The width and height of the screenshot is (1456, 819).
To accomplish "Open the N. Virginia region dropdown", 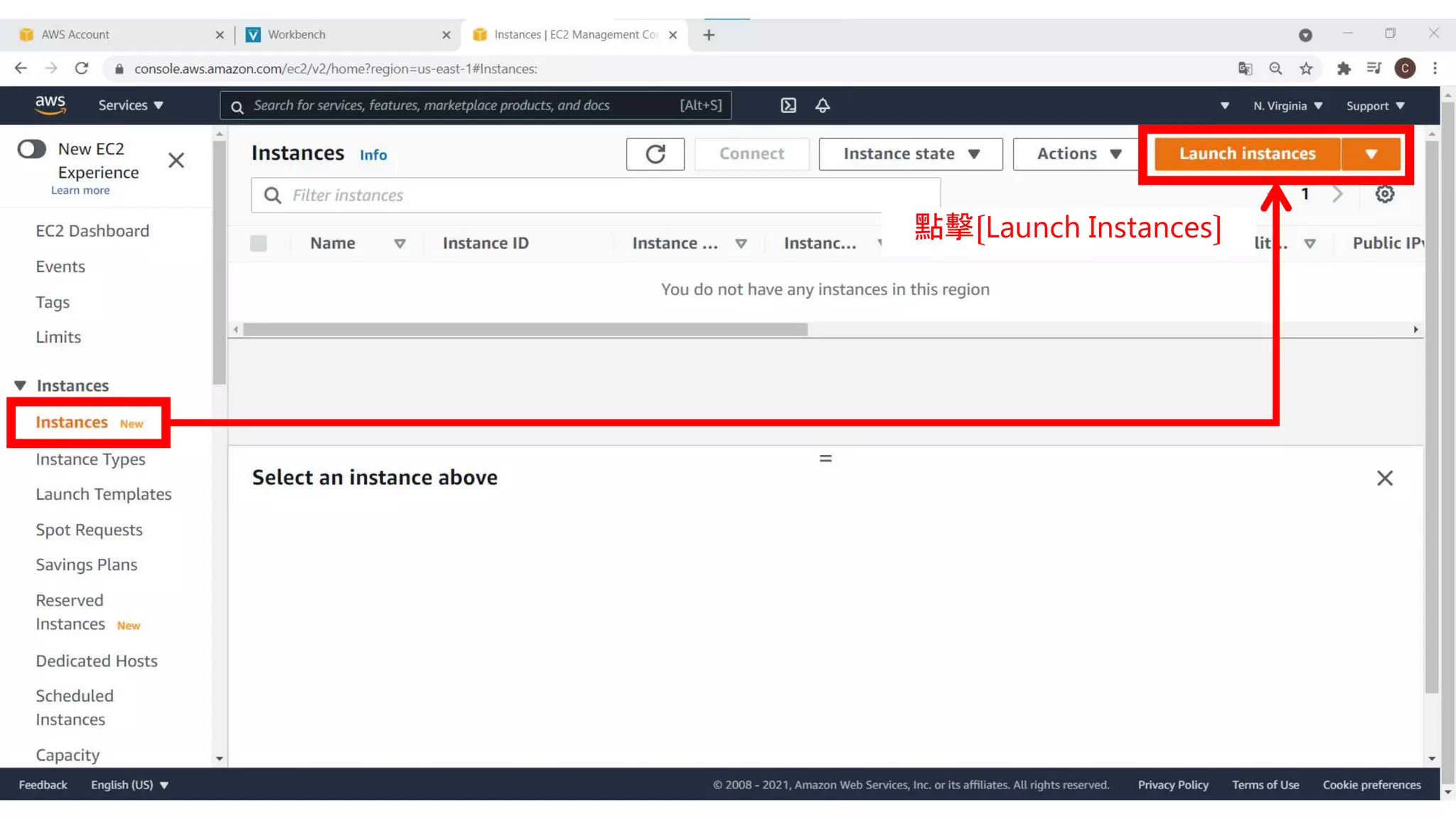I will coord(1288,106).
